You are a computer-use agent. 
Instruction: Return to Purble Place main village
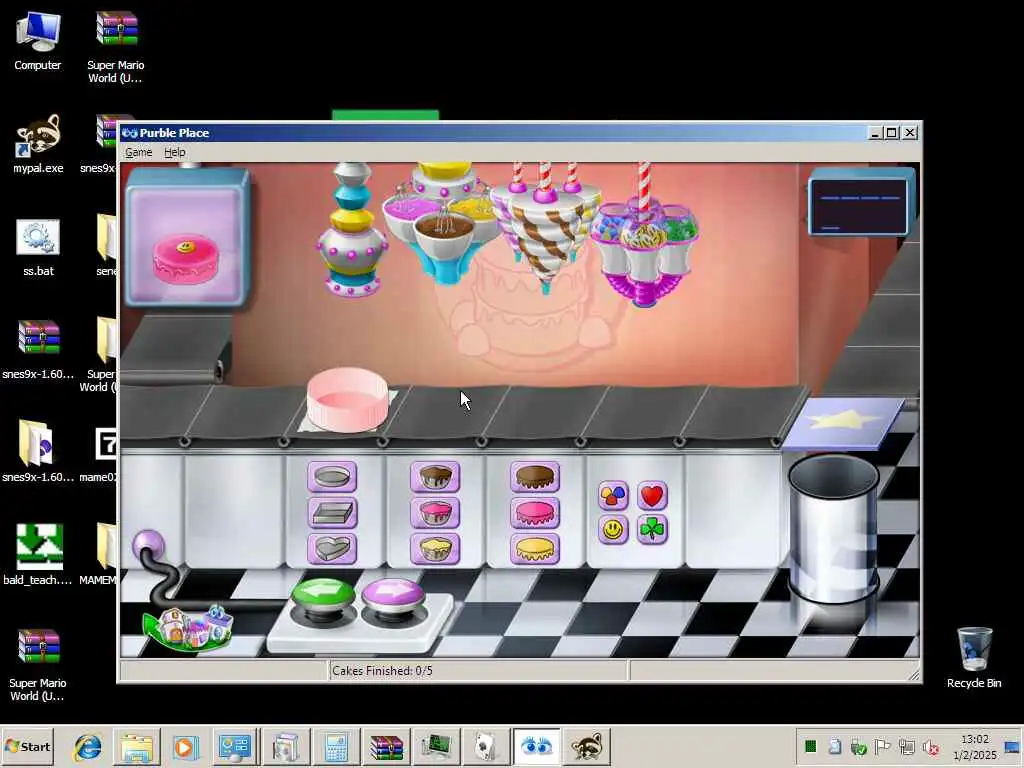(189, 628)
